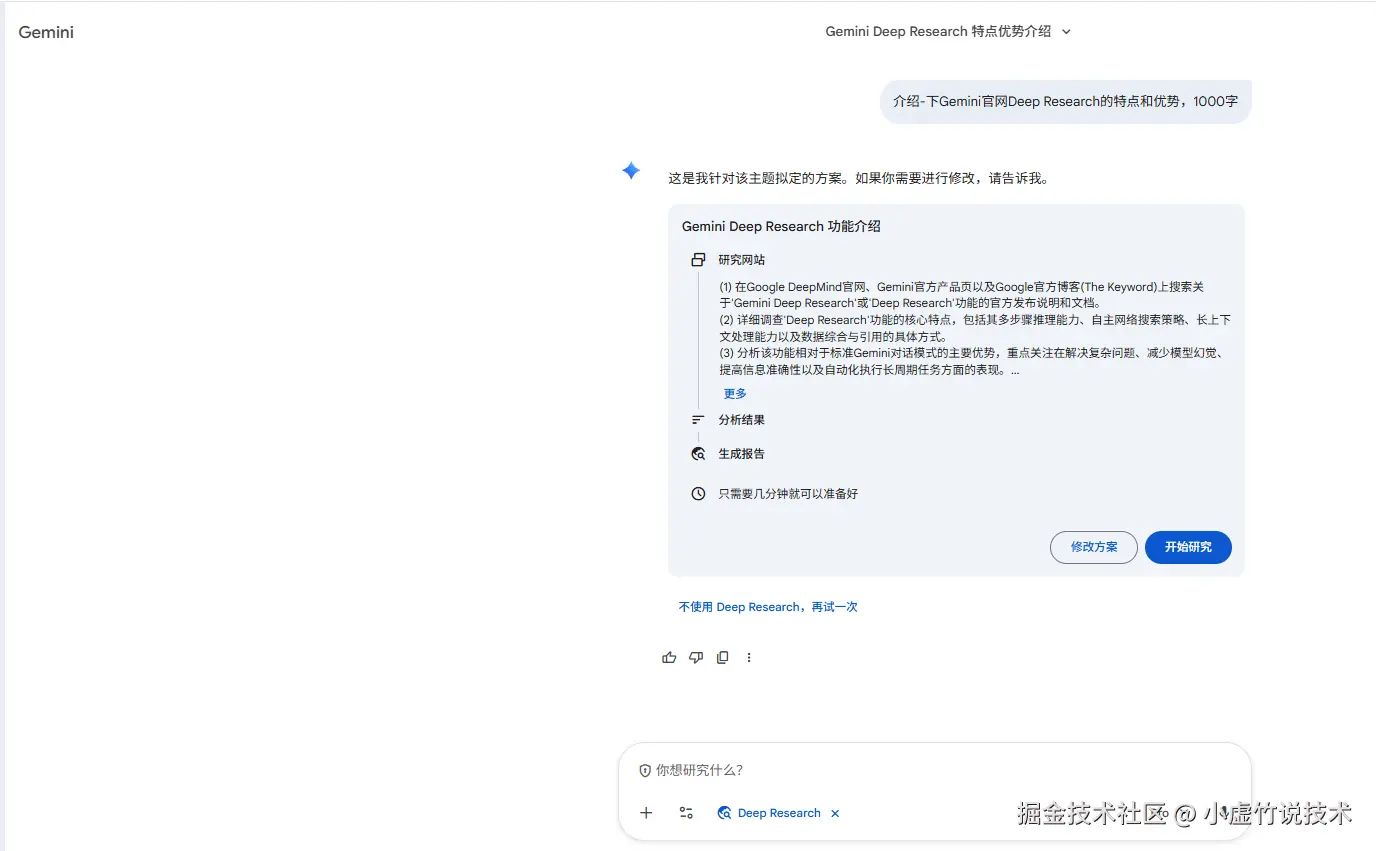Click the tools settings icon in the input bar
This screenshot has height=851, width=1376.
point(686,813)
